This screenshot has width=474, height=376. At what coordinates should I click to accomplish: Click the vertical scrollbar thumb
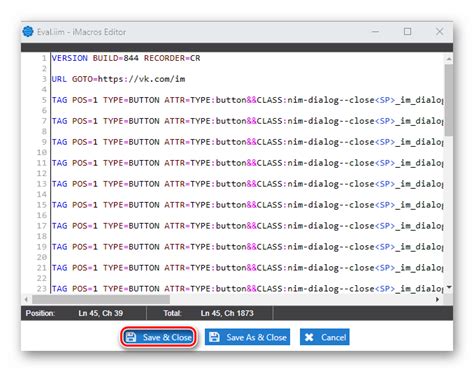(x=449, y=100)
